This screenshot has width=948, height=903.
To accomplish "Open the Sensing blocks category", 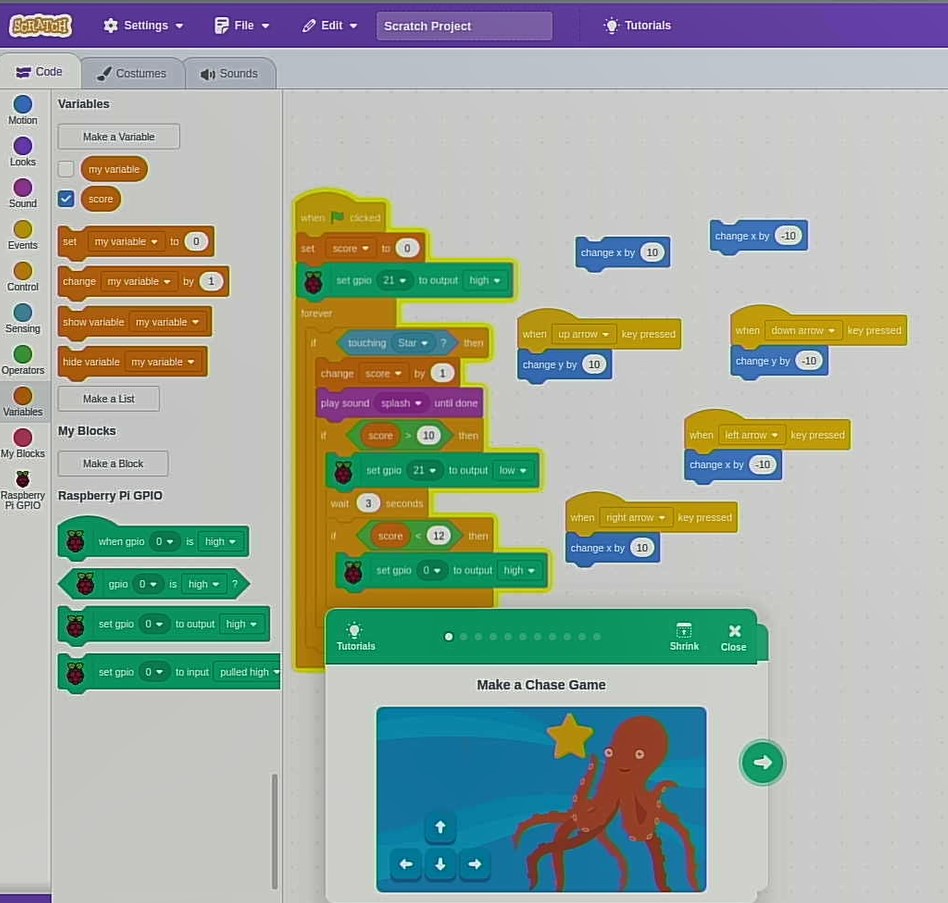I will (23, 319).
